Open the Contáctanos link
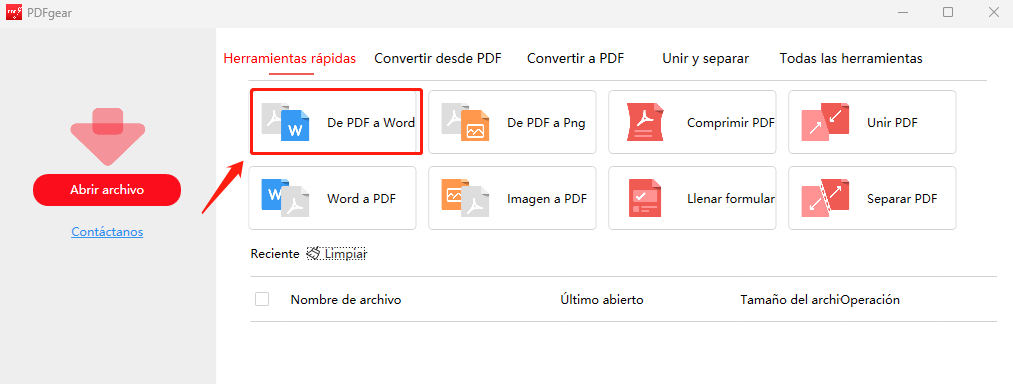The width and height of the screenshot is (1013, 384). pos(107,231)
